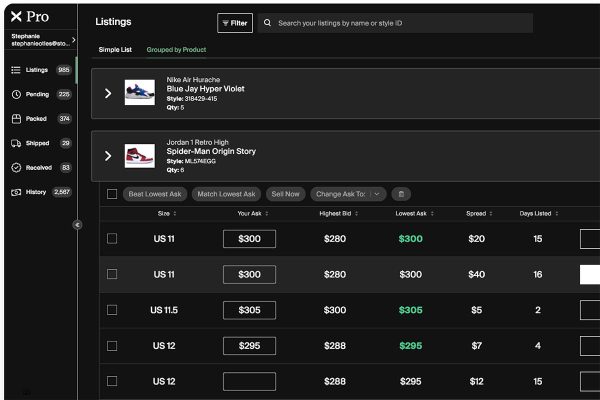600x400 pixels.
Task: Open the Shipped truck icon
Action: 16,143
